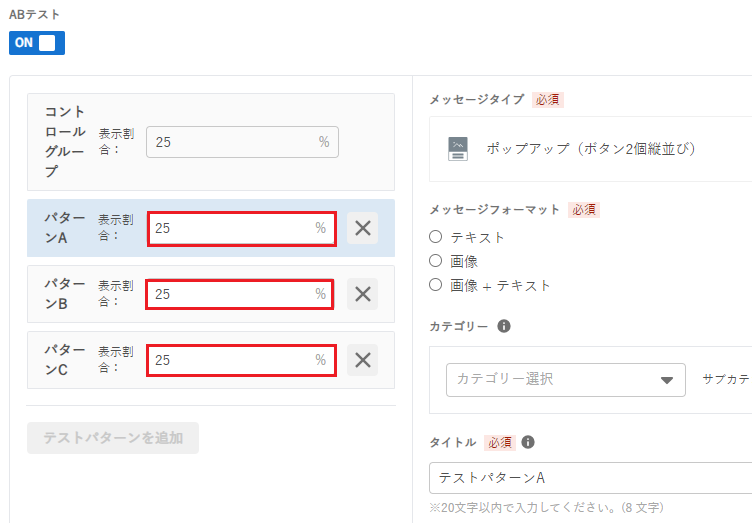Switch to the パターンB row
Screen dimensions: 752x523
coord(211,294)
